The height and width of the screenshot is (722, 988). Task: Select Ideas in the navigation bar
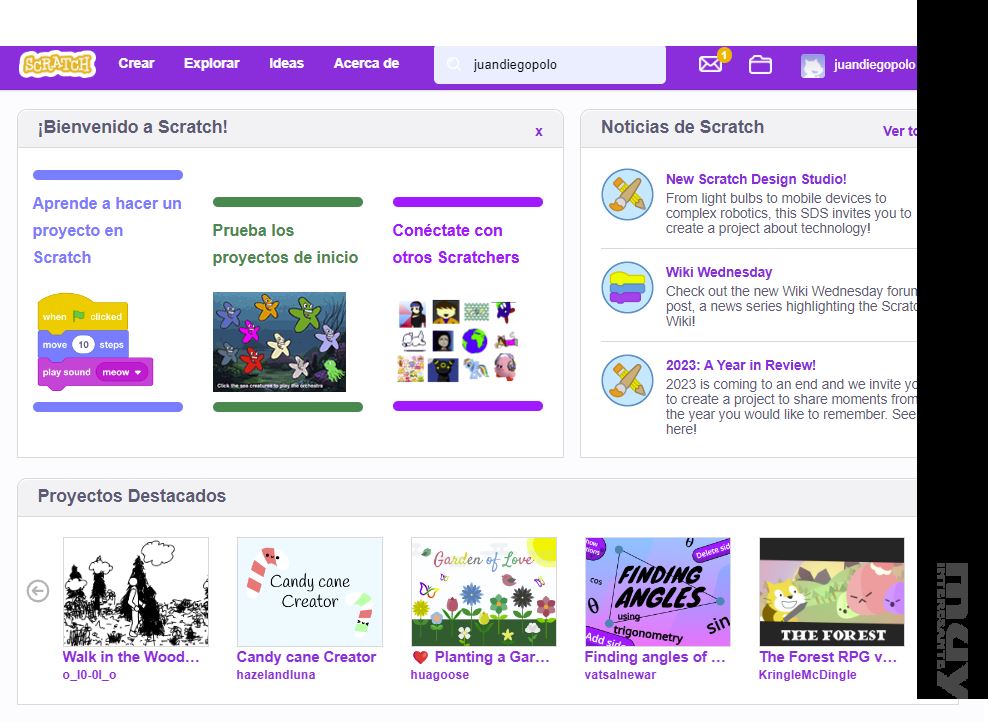pyautogui.click(x=286, y=63)
